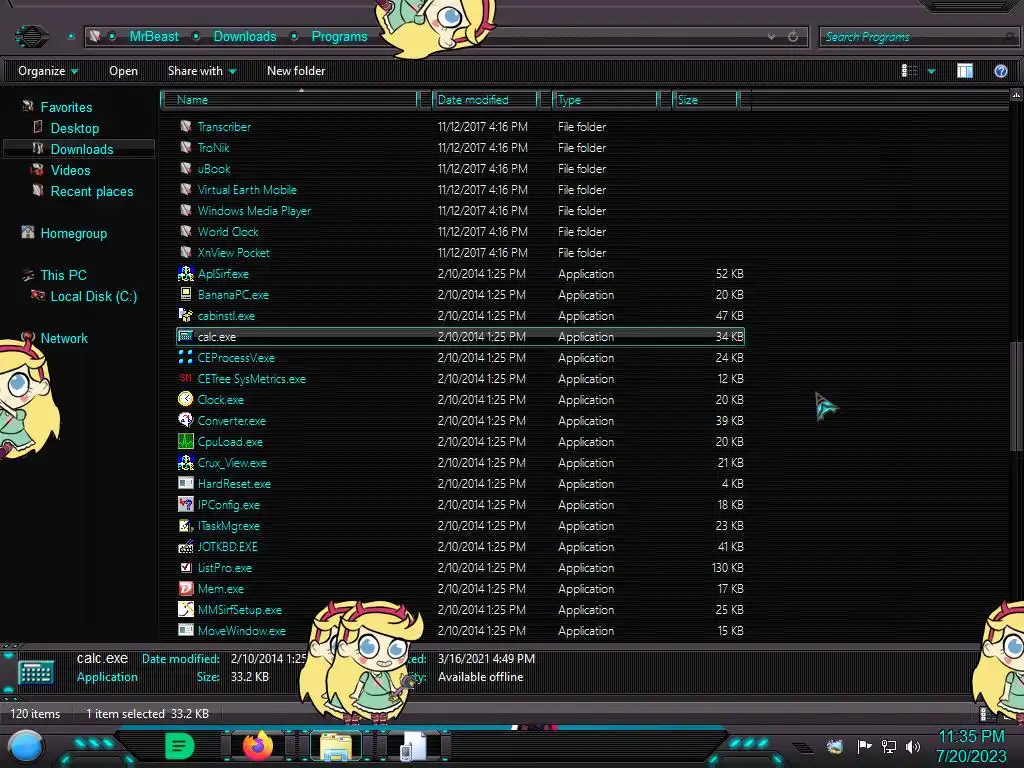The image size is (1024, 768).
Task: Click the File Explorer taskbar icon
Action: (x=336, y=746)
